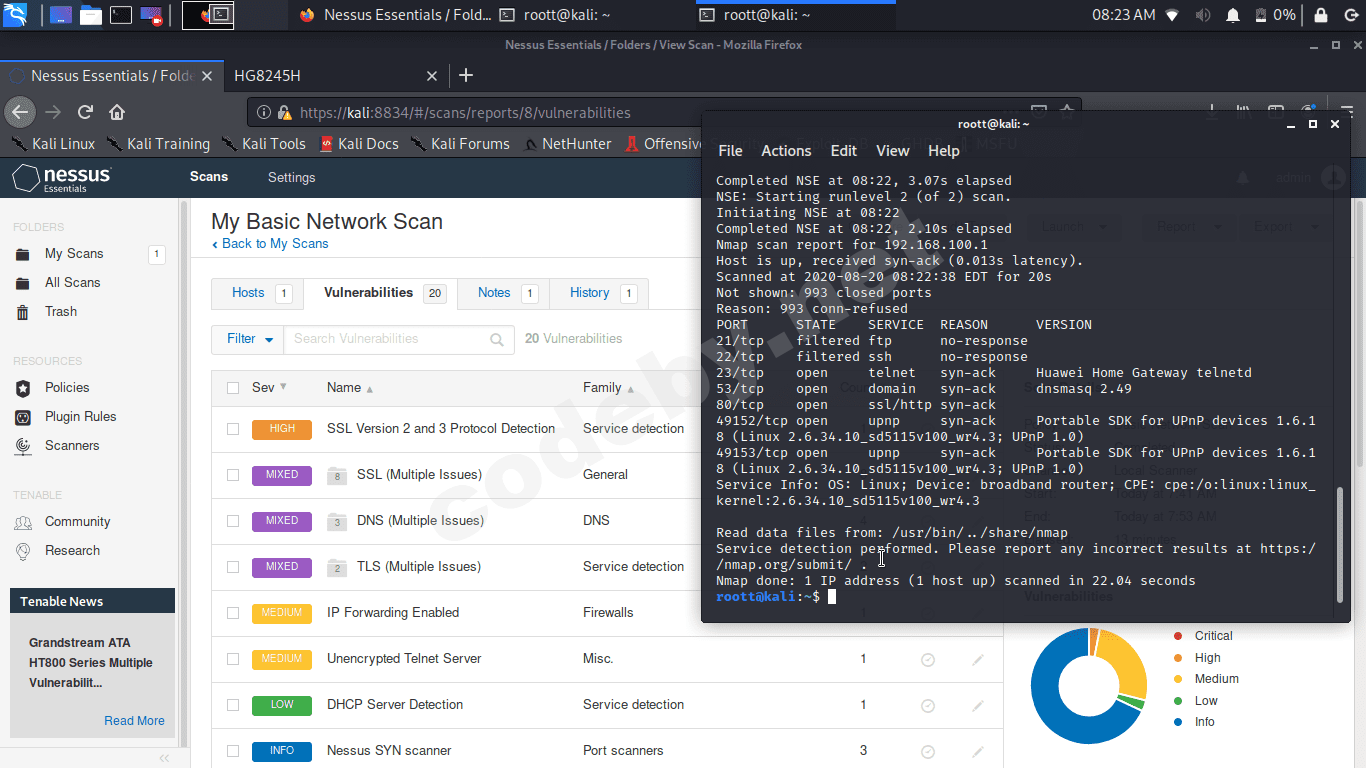Click Read More in Tenable News
This screenshot has width=1366, height=768.
click(x=134, y=721)
